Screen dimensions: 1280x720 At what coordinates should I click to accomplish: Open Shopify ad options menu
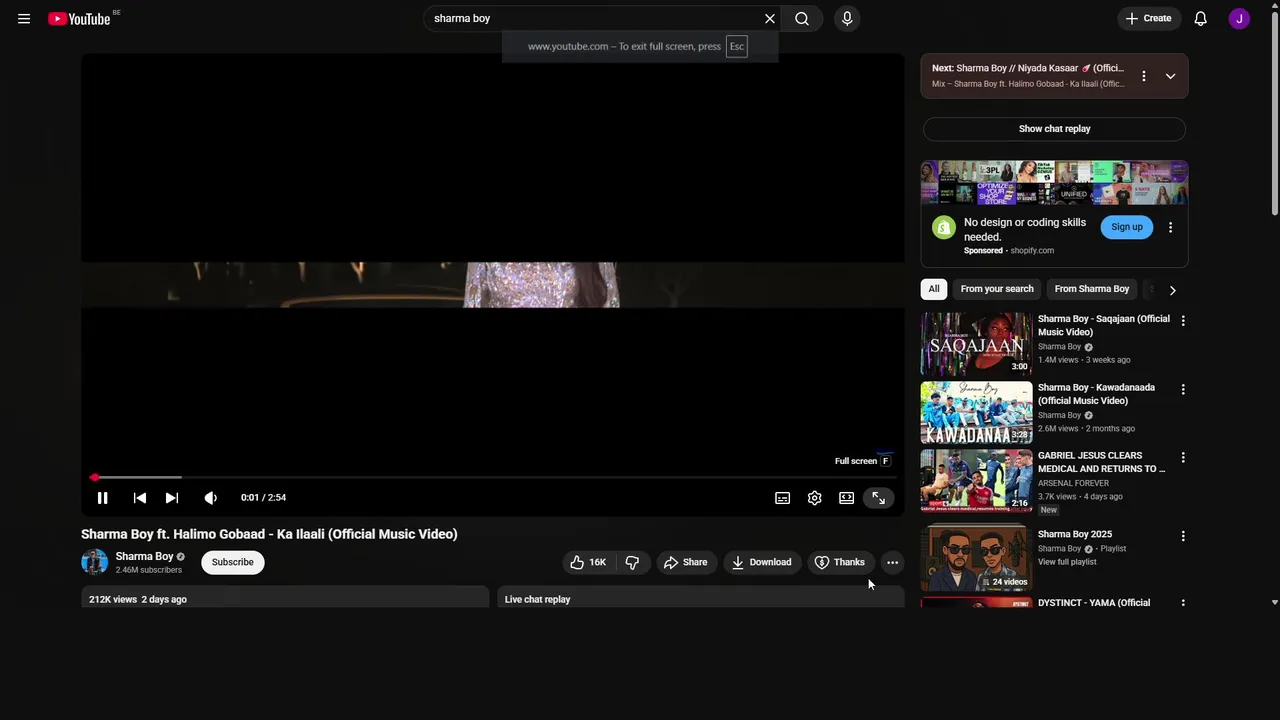(1171, 227)
